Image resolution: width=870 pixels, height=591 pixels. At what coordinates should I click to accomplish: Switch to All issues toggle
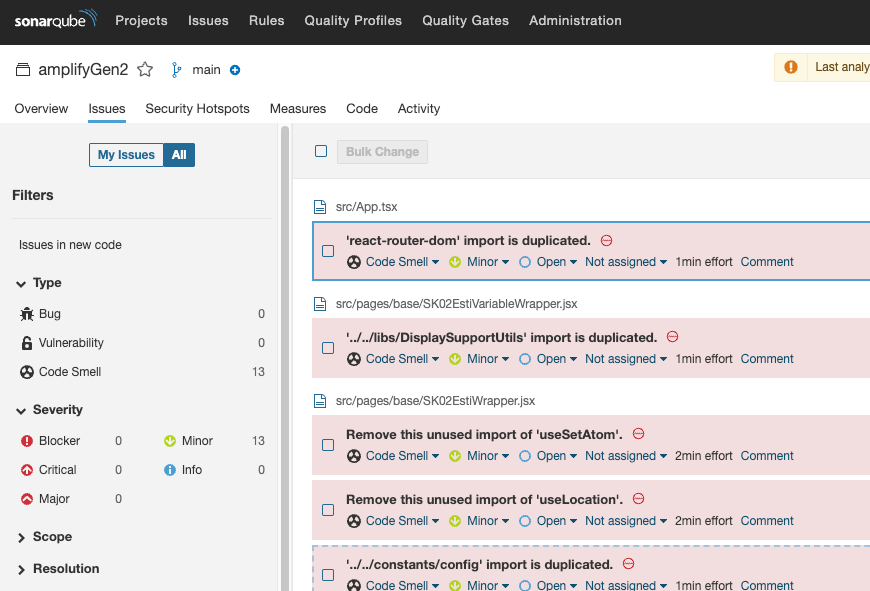click(179, 155)
